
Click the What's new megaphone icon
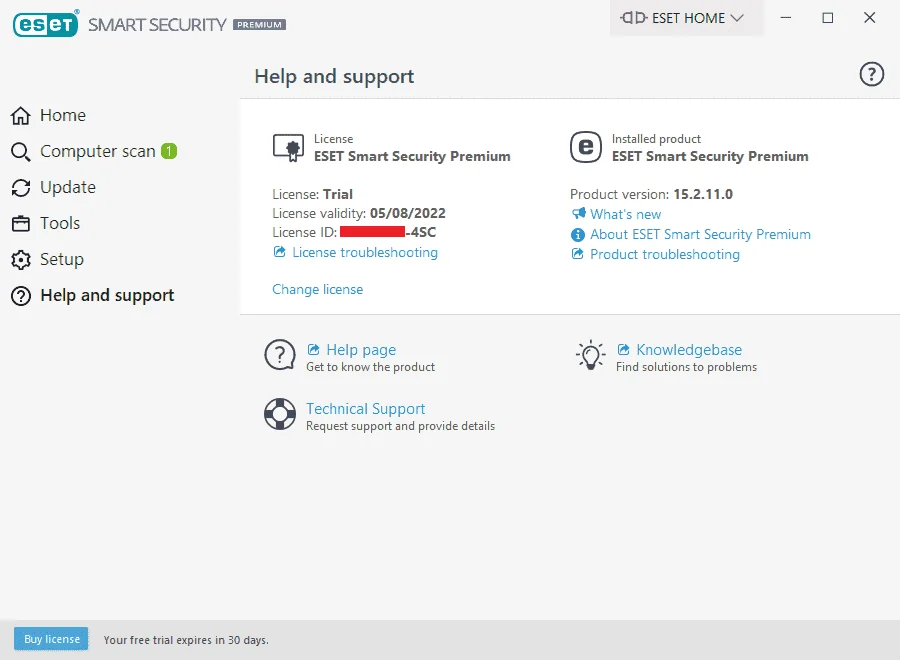click(579, 213)
